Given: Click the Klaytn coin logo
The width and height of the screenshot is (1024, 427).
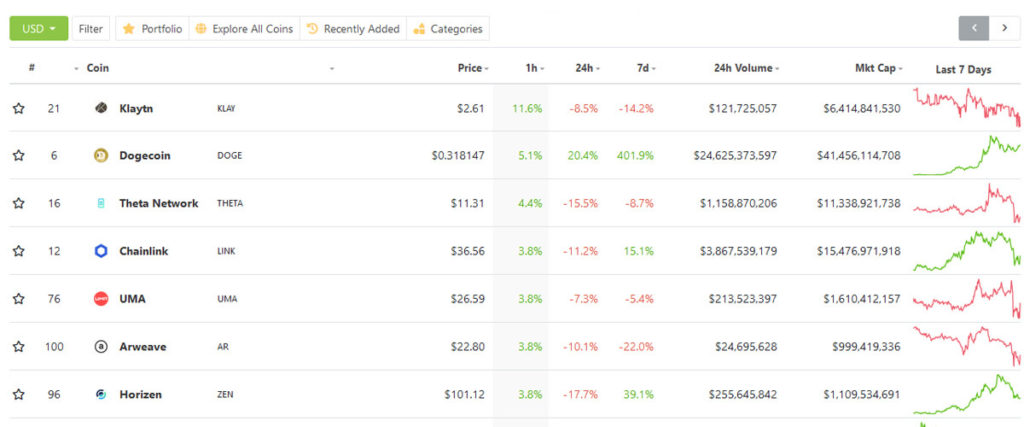Looking at the screenshot, I should (101, 108).
